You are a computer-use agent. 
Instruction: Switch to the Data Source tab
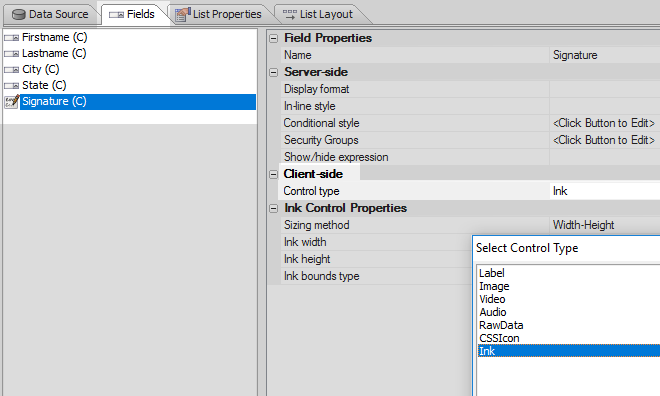(x=51, y=14)
